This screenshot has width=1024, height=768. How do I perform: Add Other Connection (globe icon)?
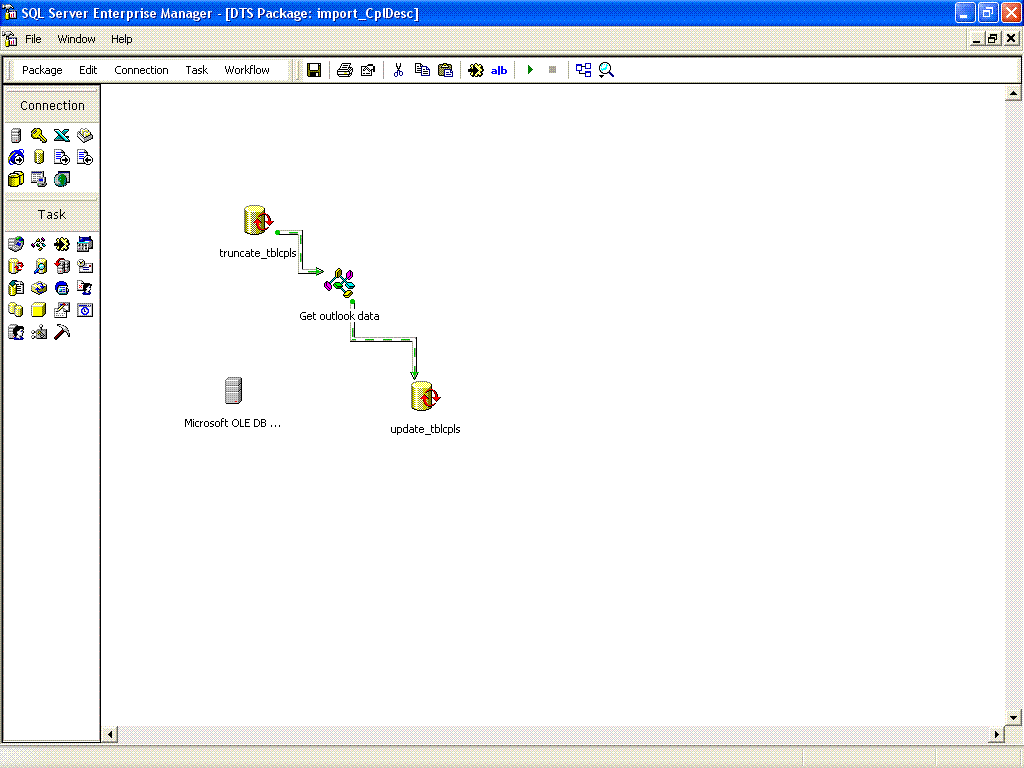click(x=62, y=179)
